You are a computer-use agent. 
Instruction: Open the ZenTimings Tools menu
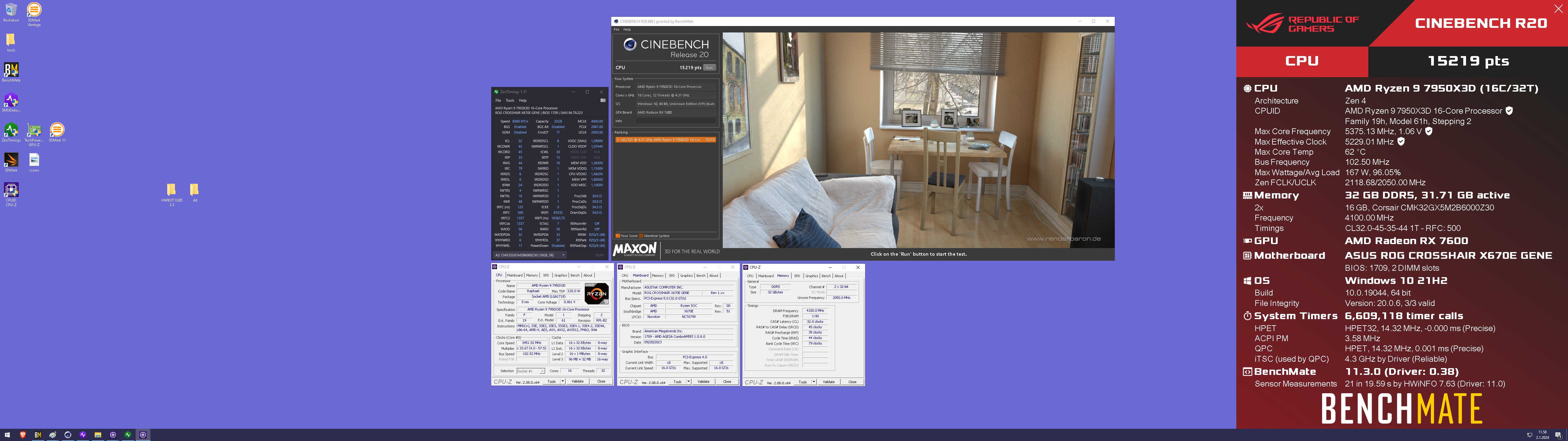(510, 100)
